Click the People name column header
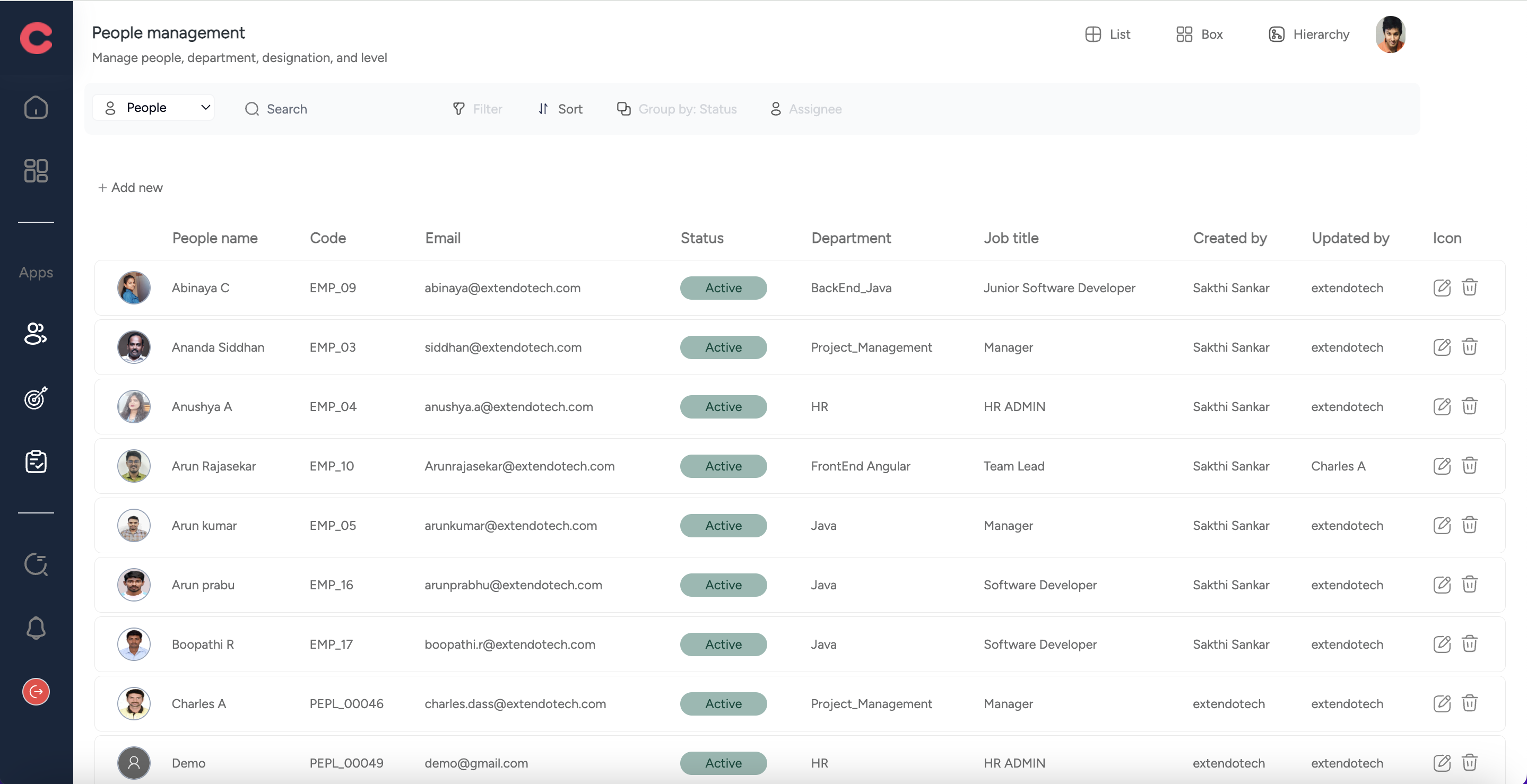The image size is (1527, 784). [x=214, y=238]
